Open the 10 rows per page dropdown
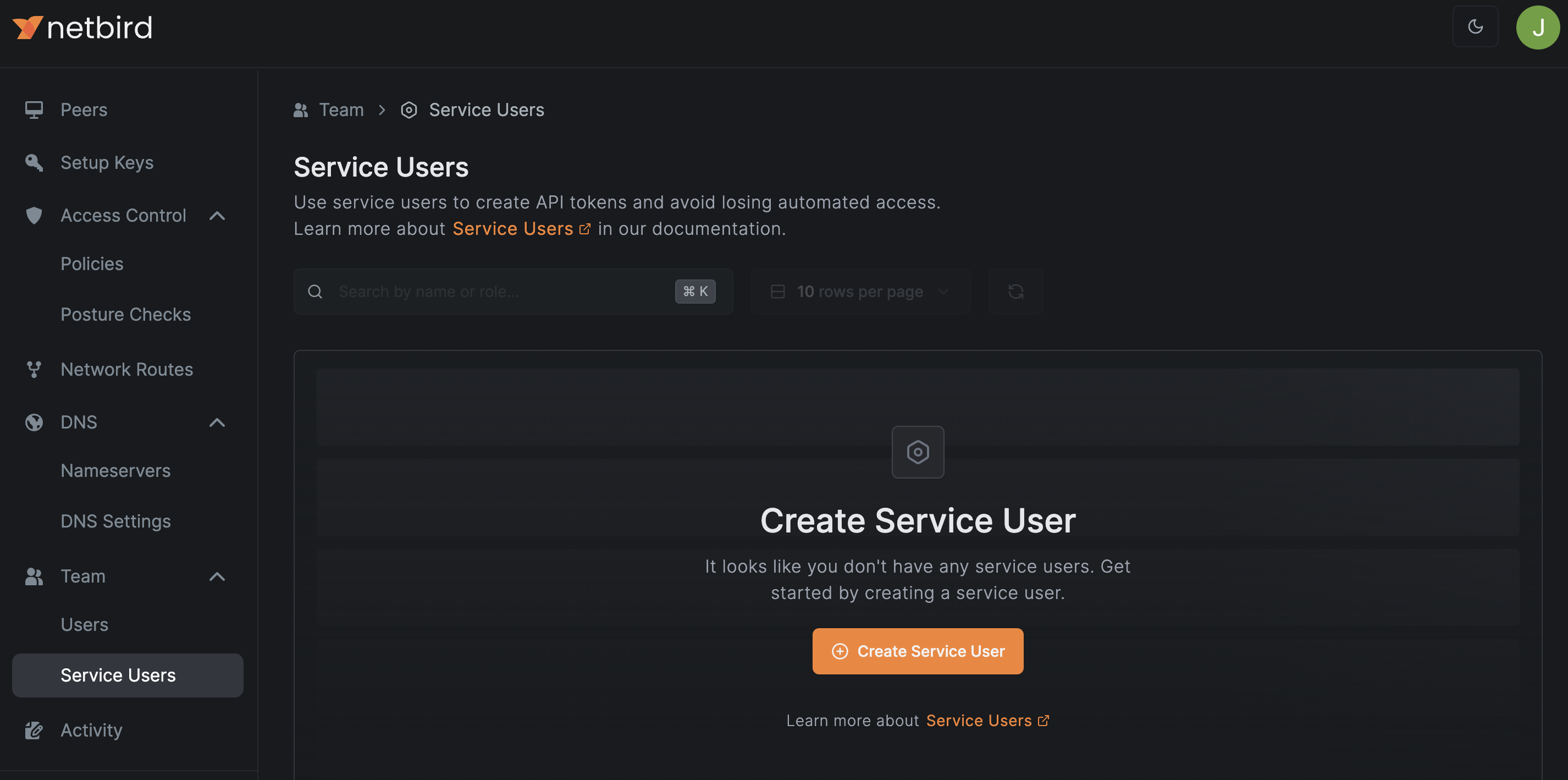This screenshot has height=780, width=1568. tap(860, 291)
